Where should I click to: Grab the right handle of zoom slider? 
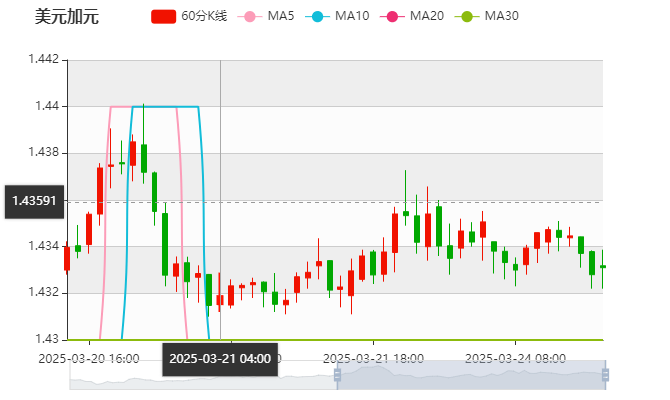click(x=605, y=376)
